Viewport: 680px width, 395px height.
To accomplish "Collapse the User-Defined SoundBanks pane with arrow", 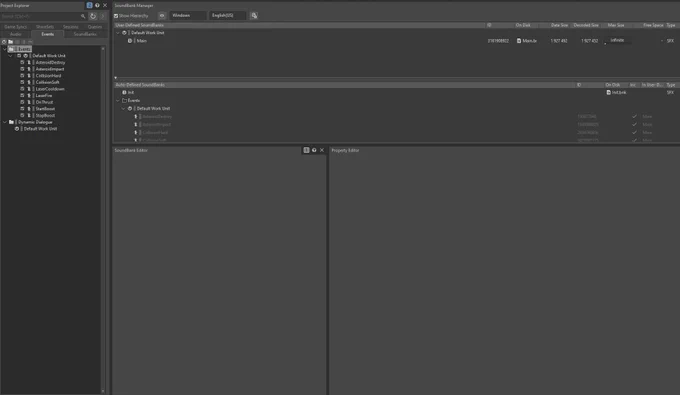I will point(115,78).
